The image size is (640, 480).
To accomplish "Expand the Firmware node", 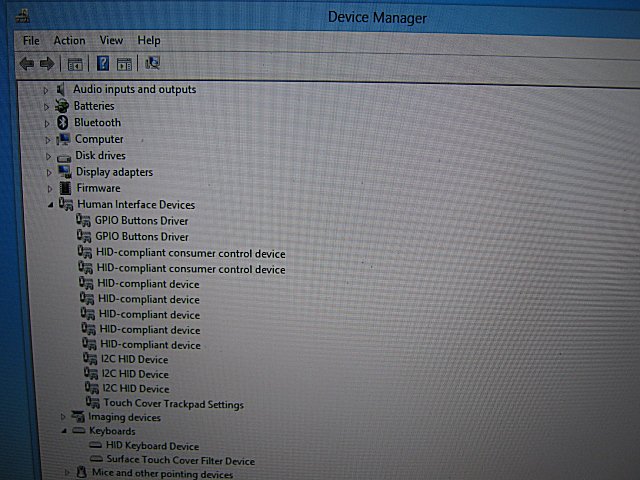I will [x=50, y=189].
